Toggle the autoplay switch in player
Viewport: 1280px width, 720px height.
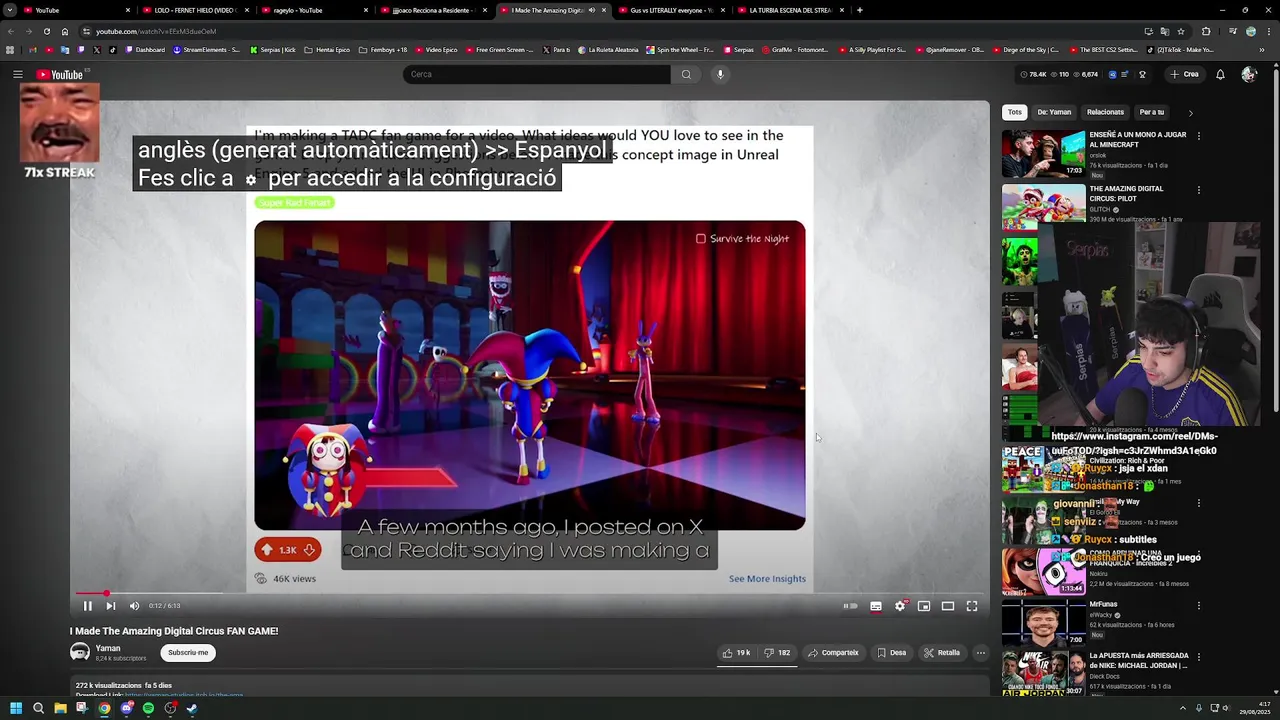click(851, 606)
